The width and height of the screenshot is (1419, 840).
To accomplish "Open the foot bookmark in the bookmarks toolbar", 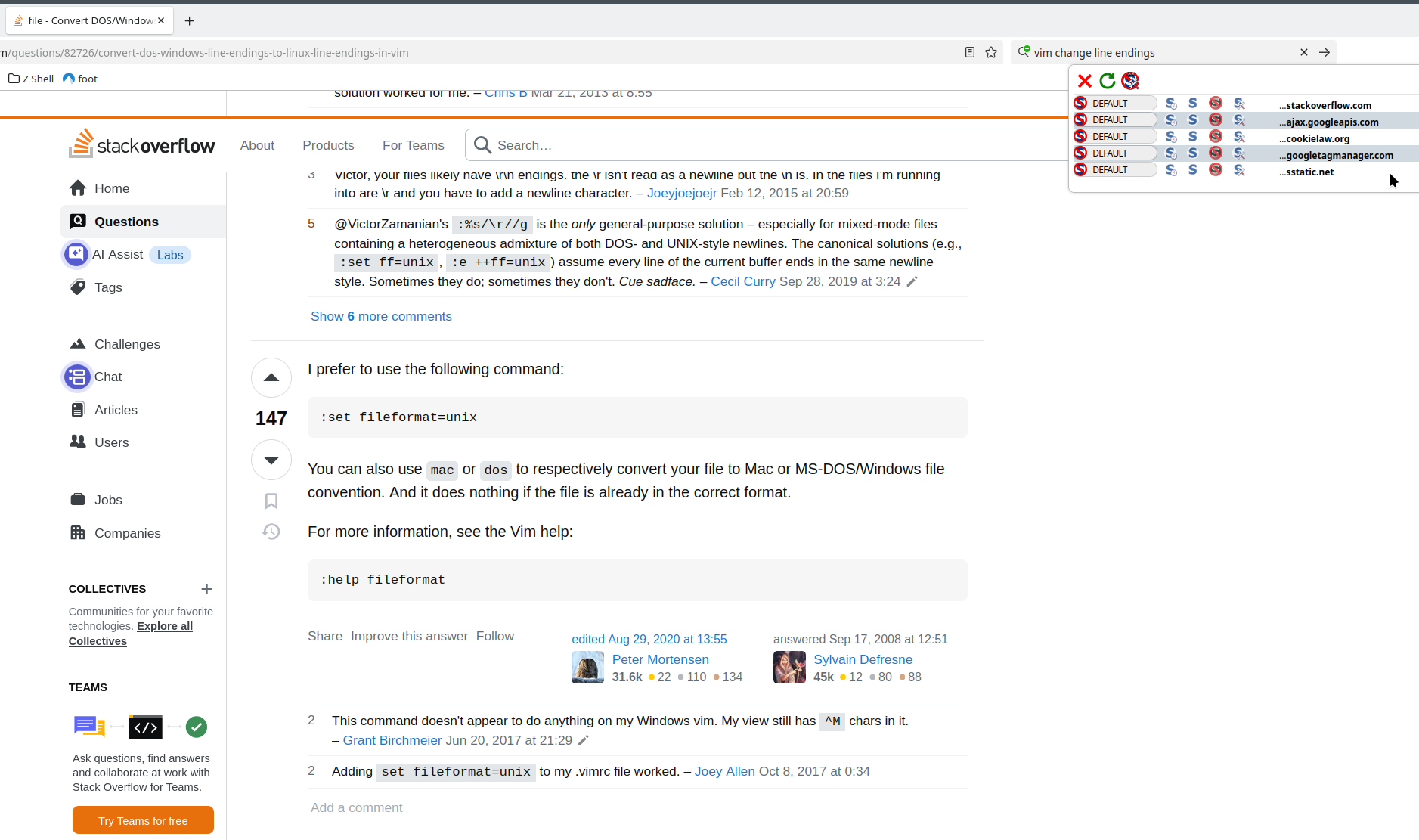I will coord(79,78).
